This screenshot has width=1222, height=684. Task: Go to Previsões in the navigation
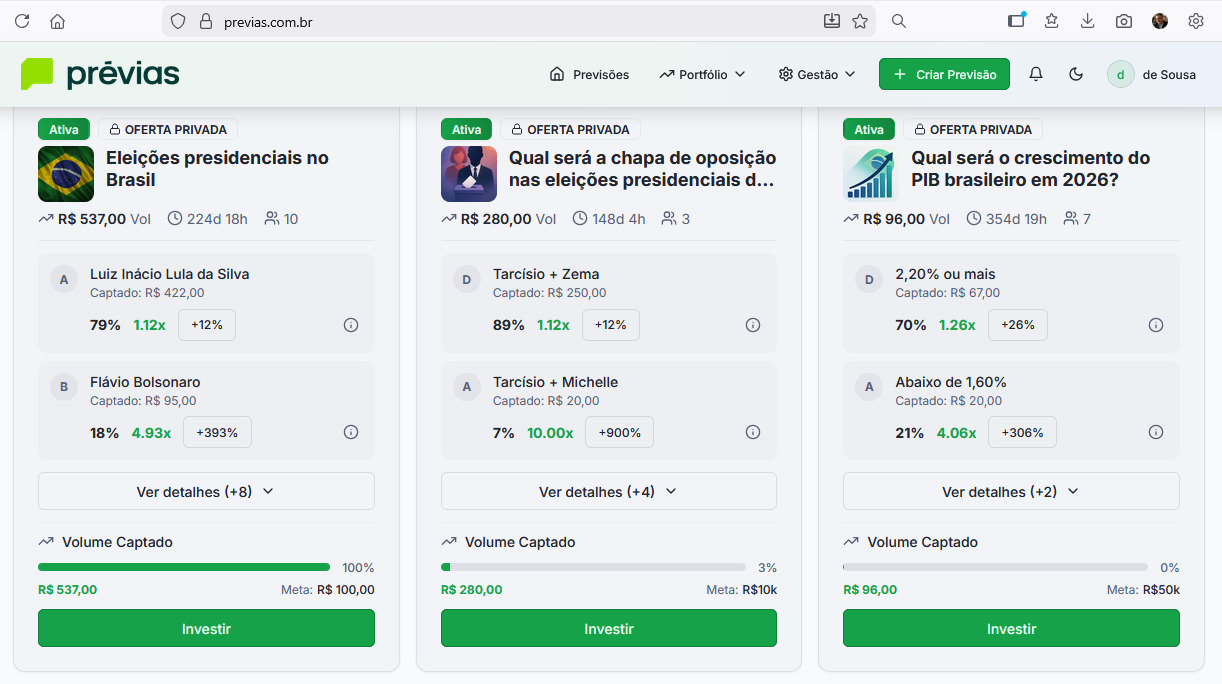[590, 74]
